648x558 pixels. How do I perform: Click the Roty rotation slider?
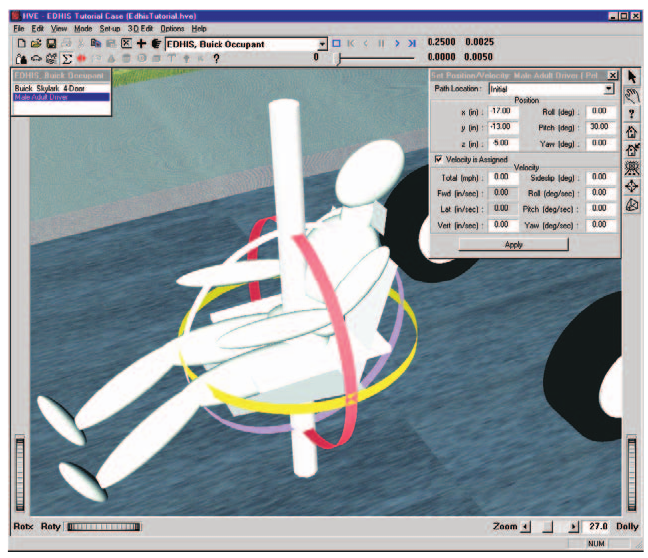(x=104, y=526)
